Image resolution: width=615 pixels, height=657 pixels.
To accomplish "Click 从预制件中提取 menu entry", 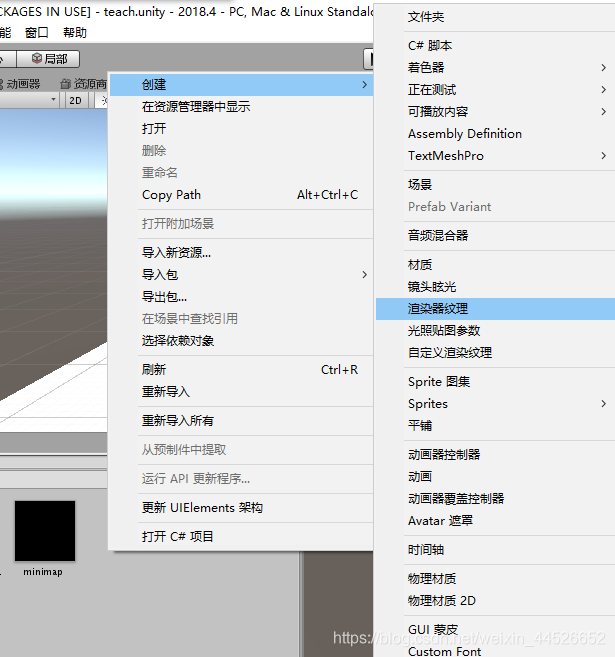I will click(241, 450).
